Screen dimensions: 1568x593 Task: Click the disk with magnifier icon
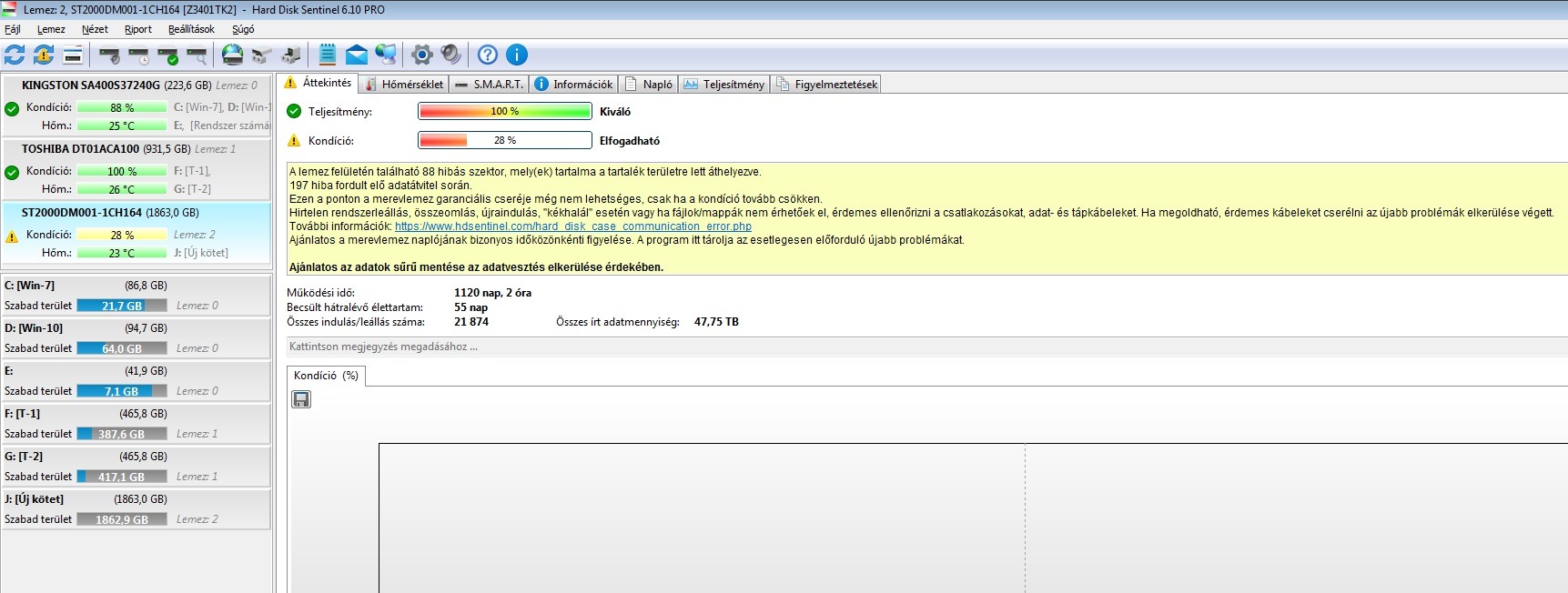coord(197,55)
